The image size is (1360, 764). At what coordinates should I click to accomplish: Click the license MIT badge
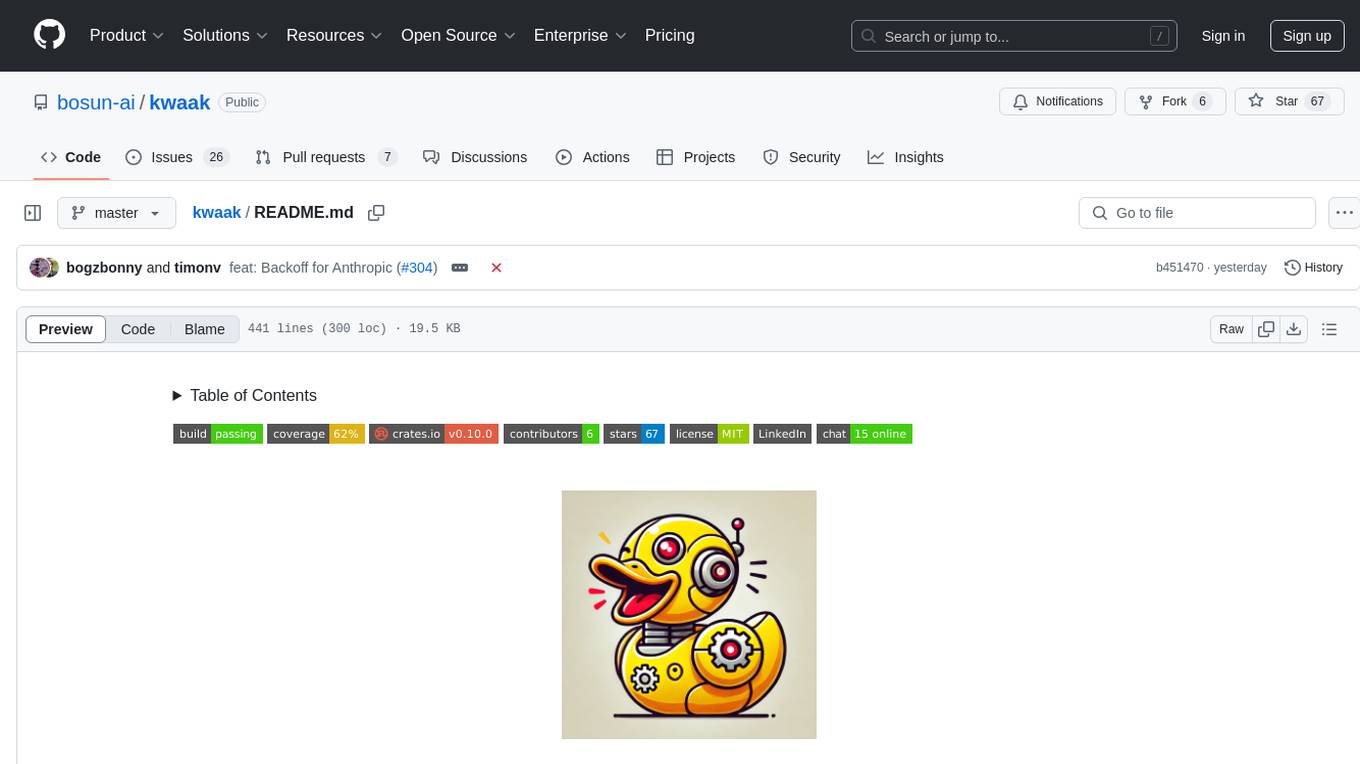pos(709,434)
